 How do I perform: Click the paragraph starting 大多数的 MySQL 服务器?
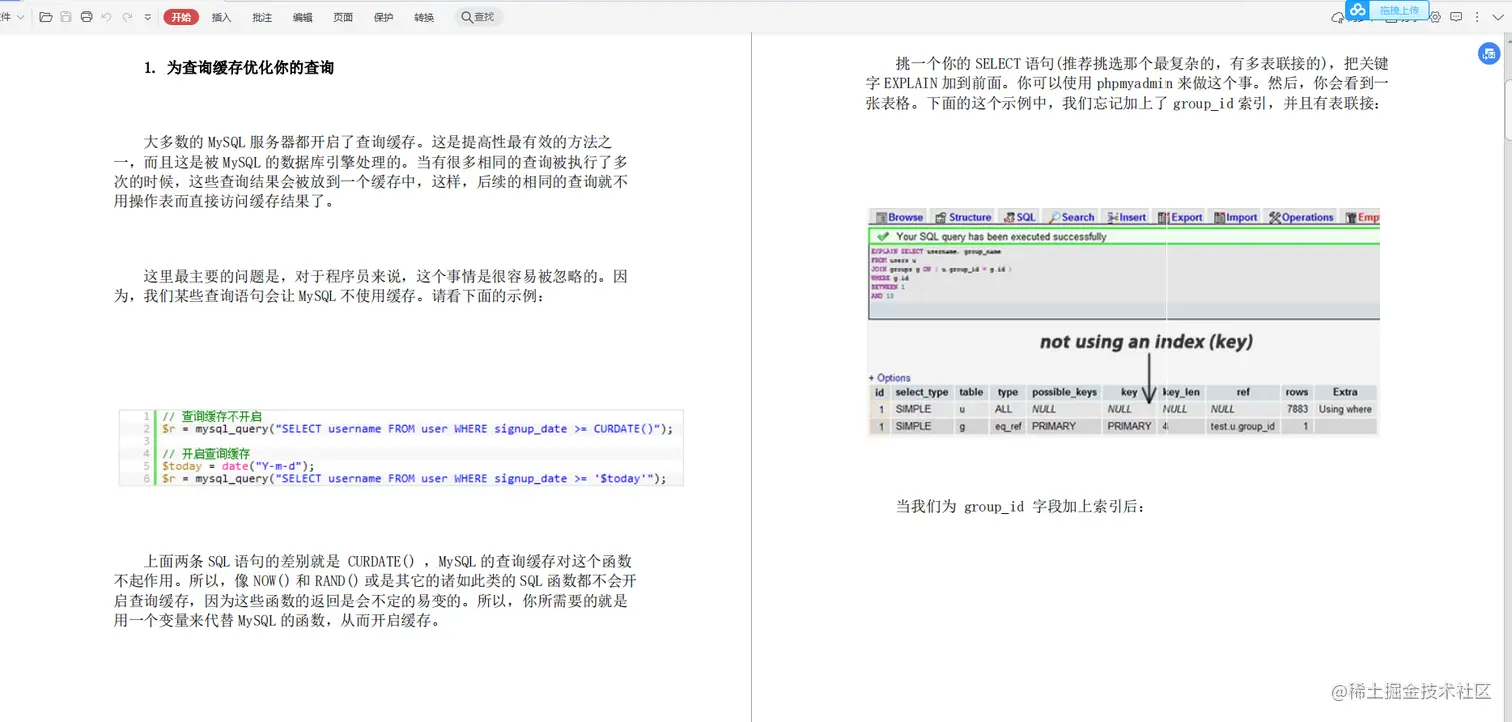point(372,171)
